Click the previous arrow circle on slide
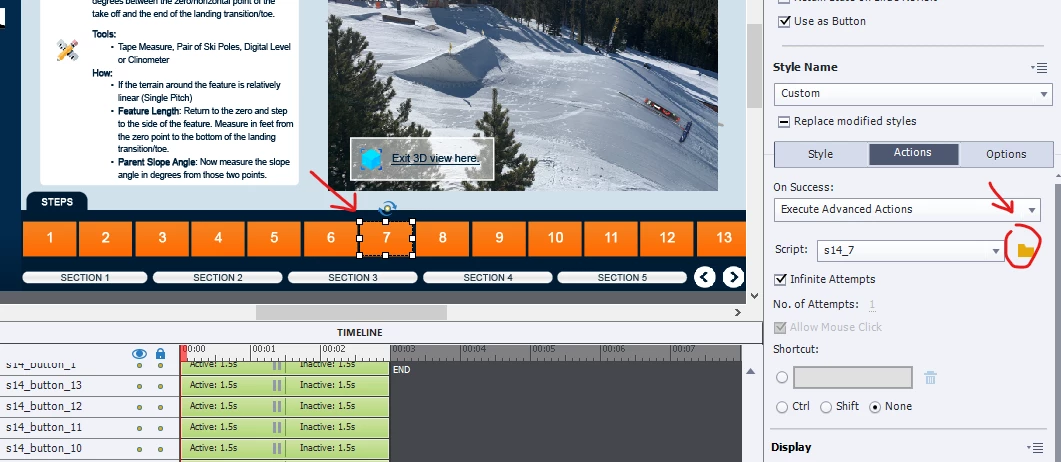This screenshot has height=462, width=1061. (704, 277)
